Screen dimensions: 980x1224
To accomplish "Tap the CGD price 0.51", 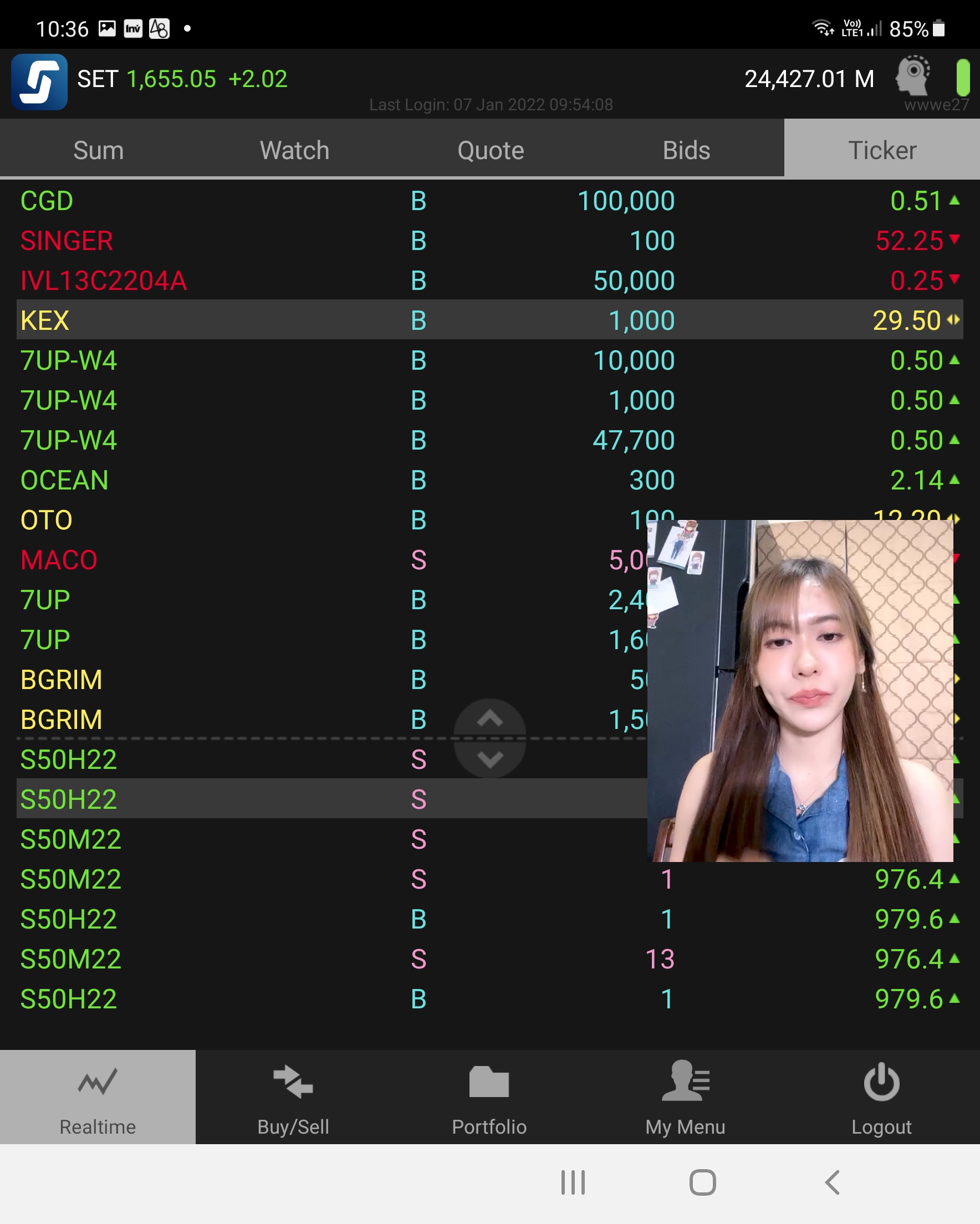I will (x=916, y=201).
